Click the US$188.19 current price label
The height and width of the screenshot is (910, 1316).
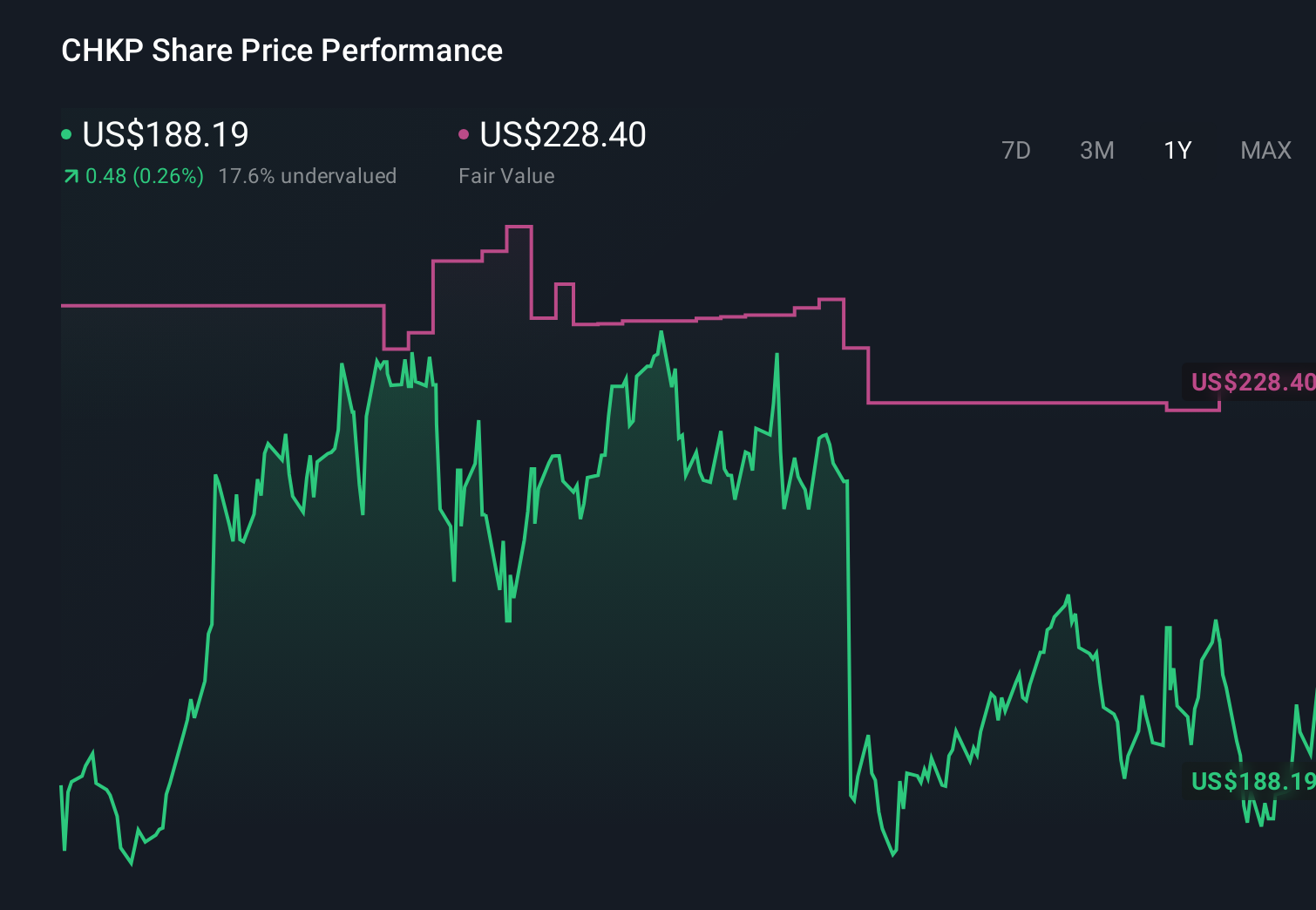[165, 135]
